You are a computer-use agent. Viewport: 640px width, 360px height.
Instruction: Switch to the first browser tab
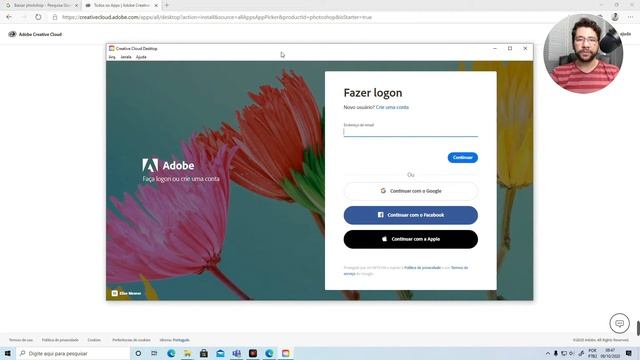pyautogui.click(x=41, y=5)
